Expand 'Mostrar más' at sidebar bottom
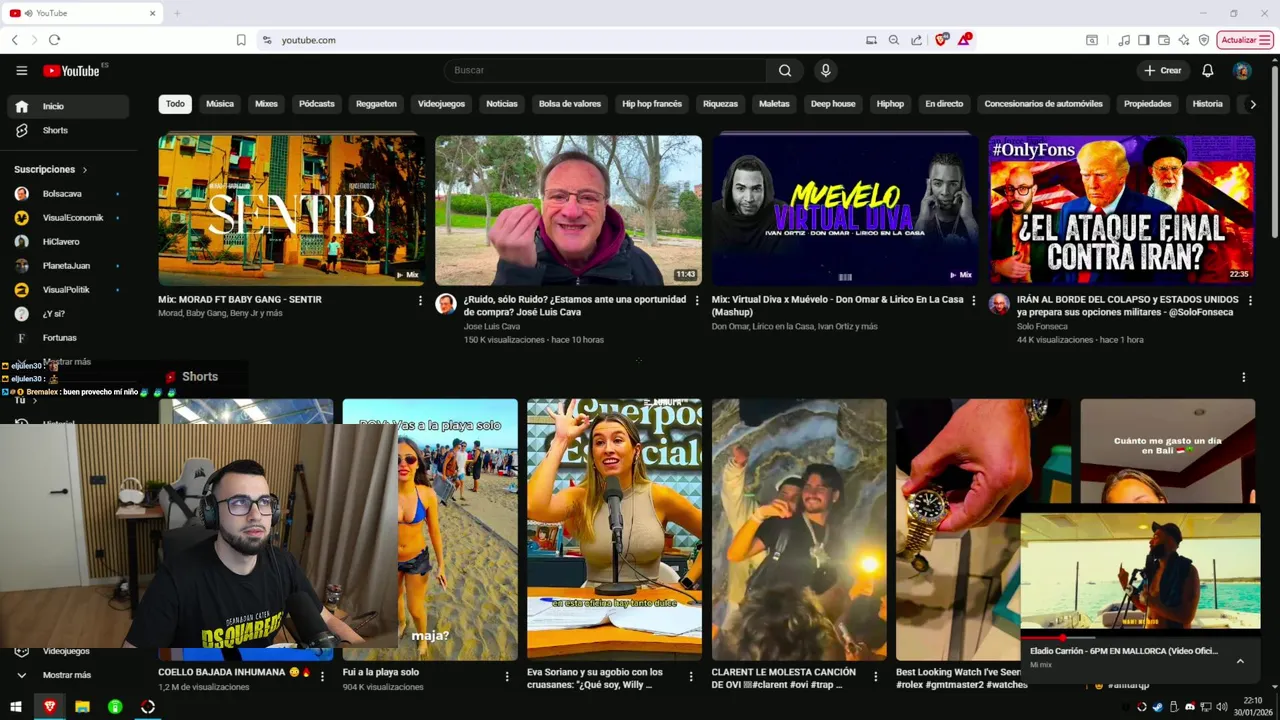 click(66, 675)
